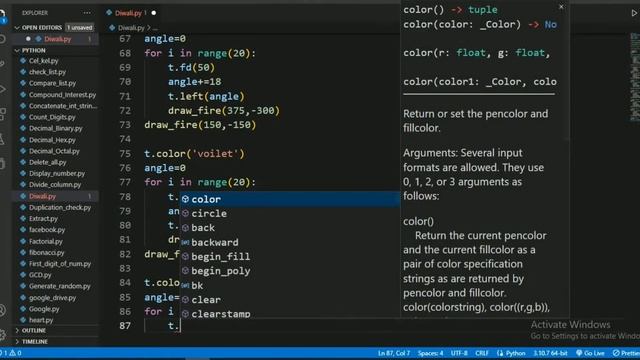Select interpreter 3.10.7 64-bit

550,353
